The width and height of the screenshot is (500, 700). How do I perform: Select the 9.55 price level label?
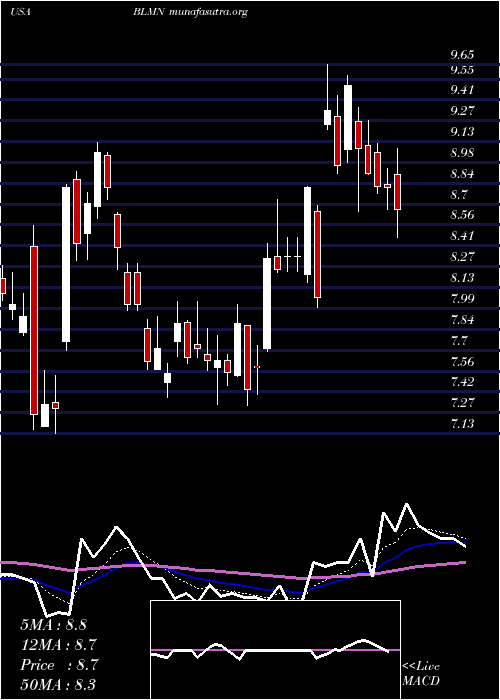(462, 70)
